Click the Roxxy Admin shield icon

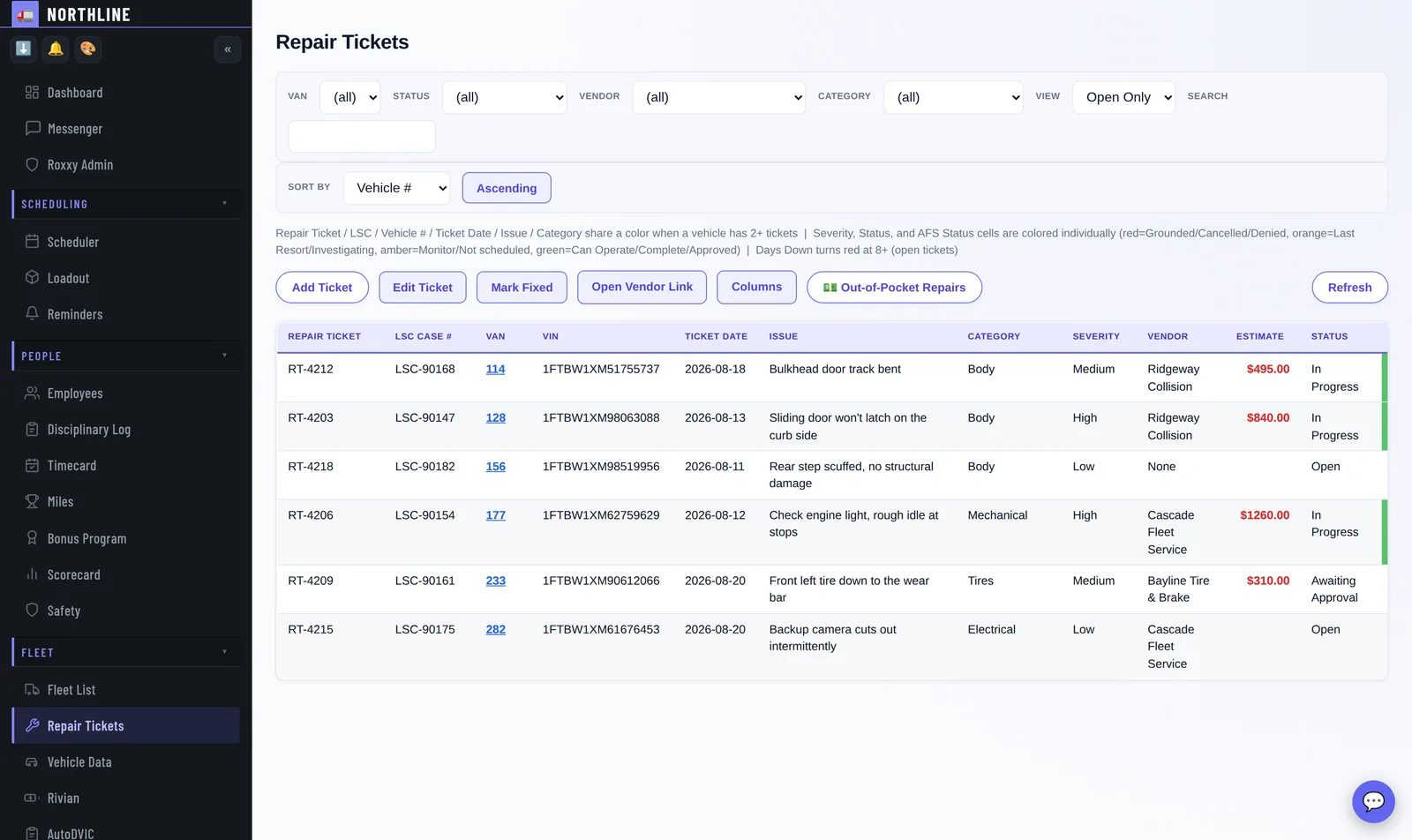pyautogui.click(x=33, y=165)
